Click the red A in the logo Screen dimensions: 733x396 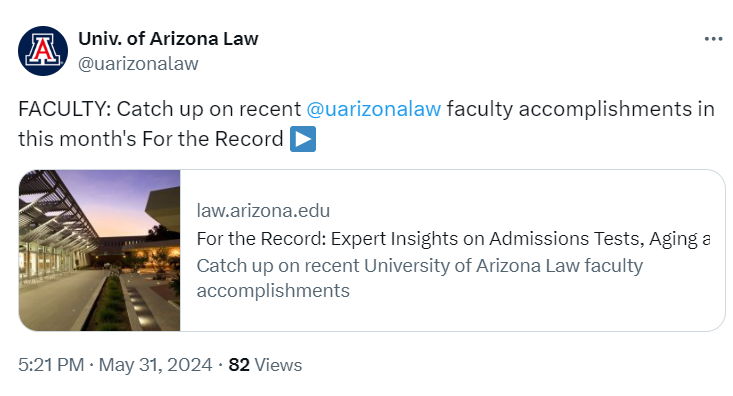tap(43, 50)
